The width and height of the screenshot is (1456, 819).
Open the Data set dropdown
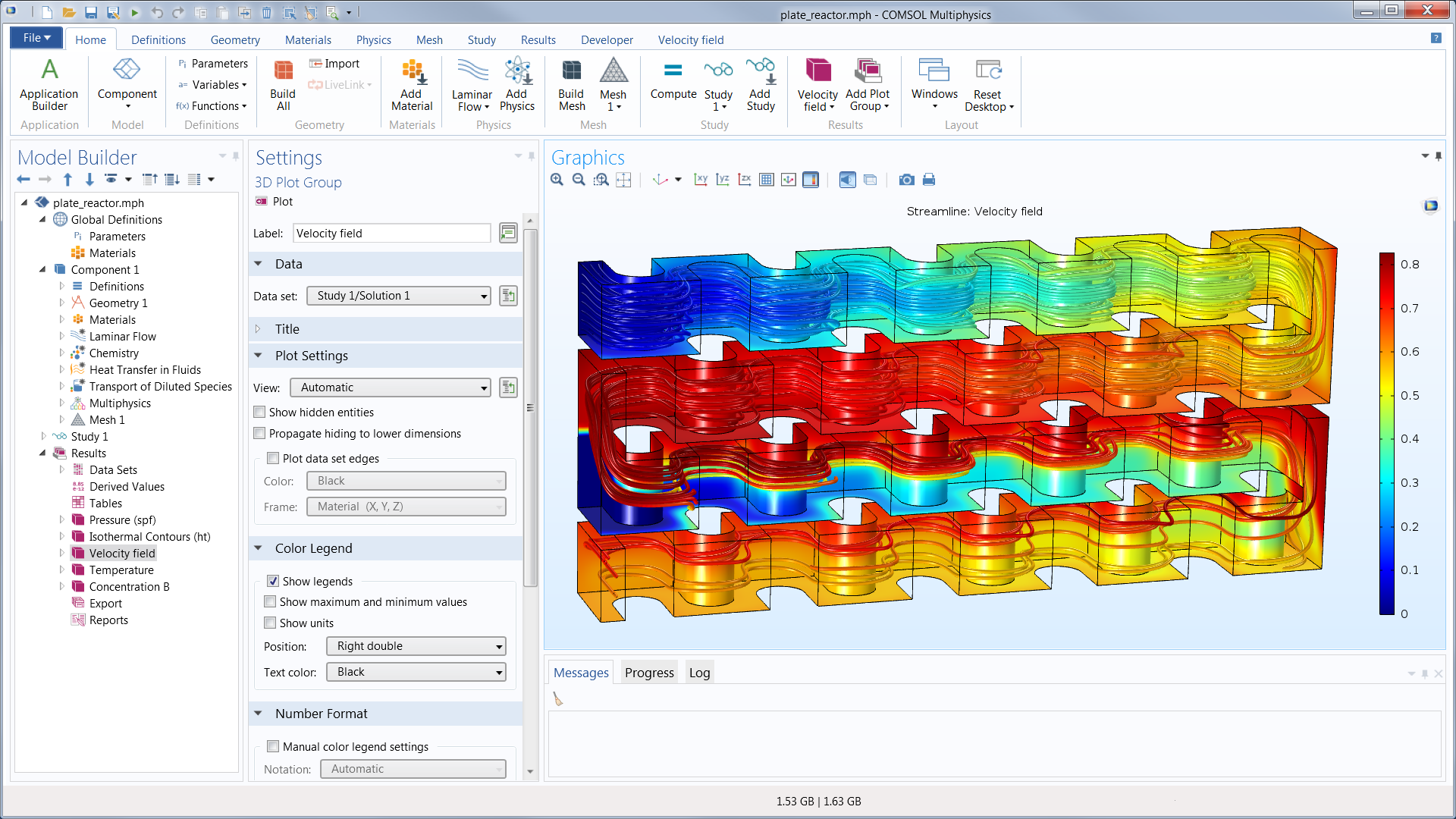click(483, 296)
